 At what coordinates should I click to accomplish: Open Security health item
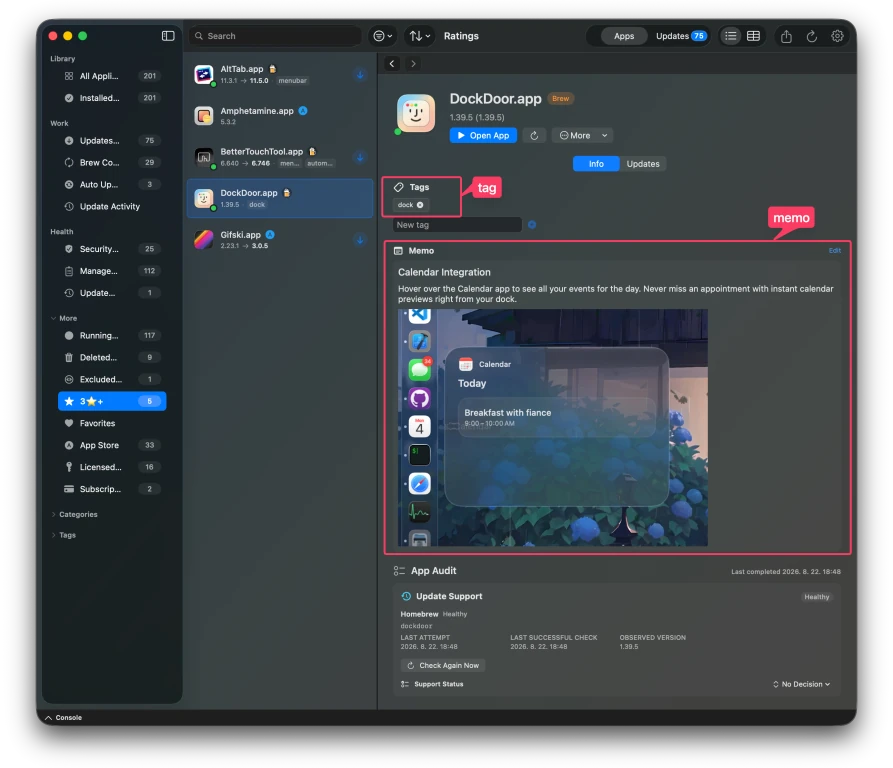coord(112,249)
